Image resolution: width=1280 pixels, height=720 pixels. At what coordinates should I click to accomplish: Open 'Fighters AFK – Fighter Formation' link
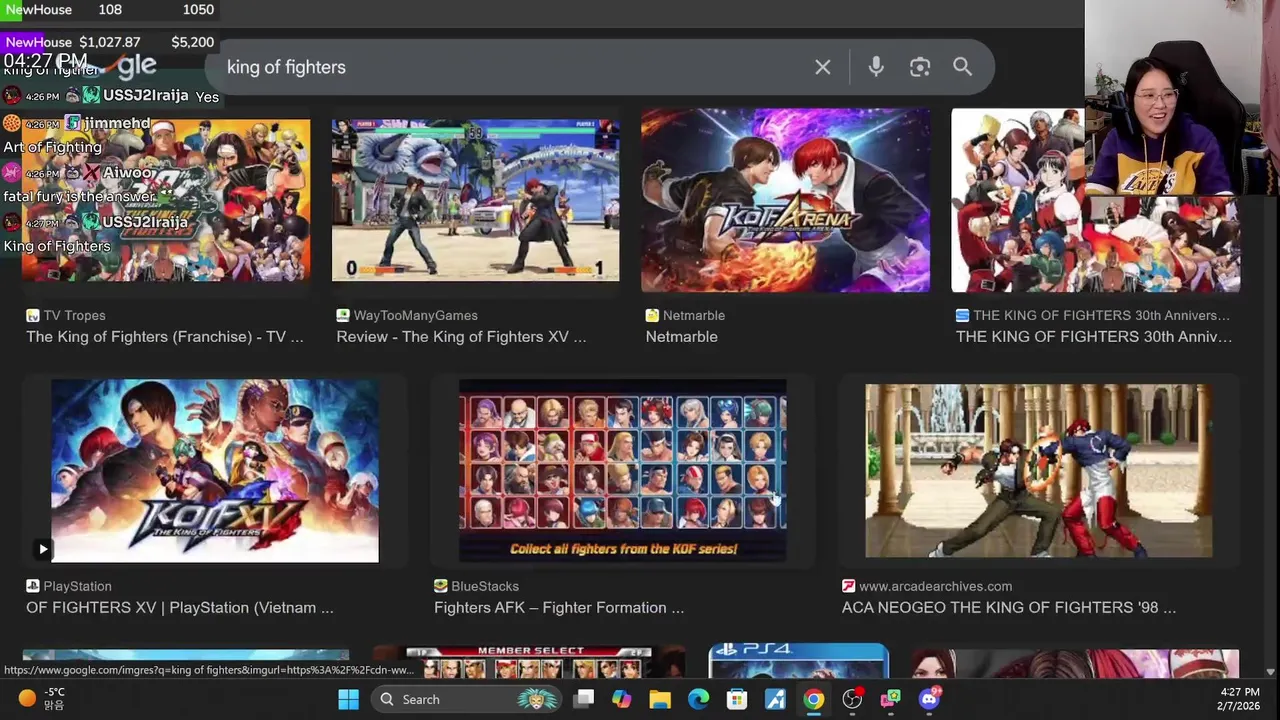click(x=559, y=608)
